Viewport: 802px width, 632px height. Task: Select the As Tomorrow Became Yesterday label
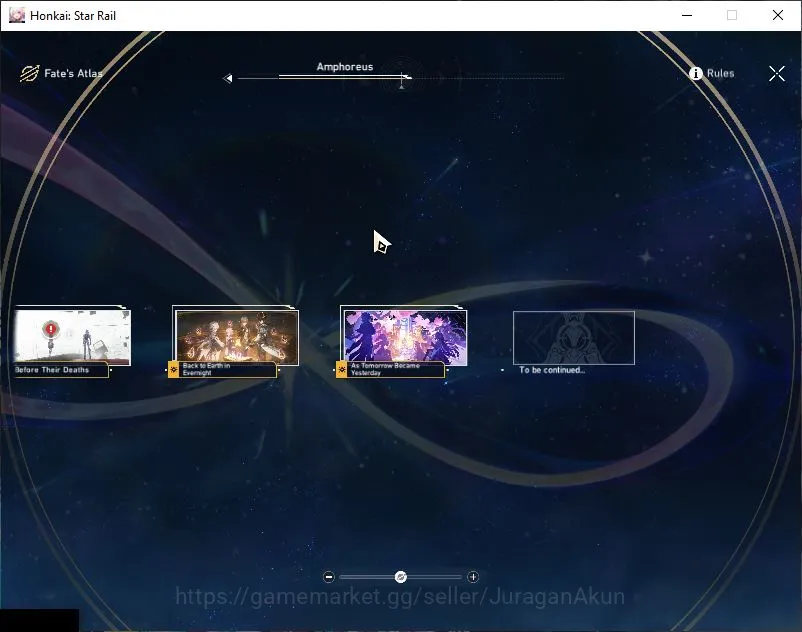coord(385,369)
